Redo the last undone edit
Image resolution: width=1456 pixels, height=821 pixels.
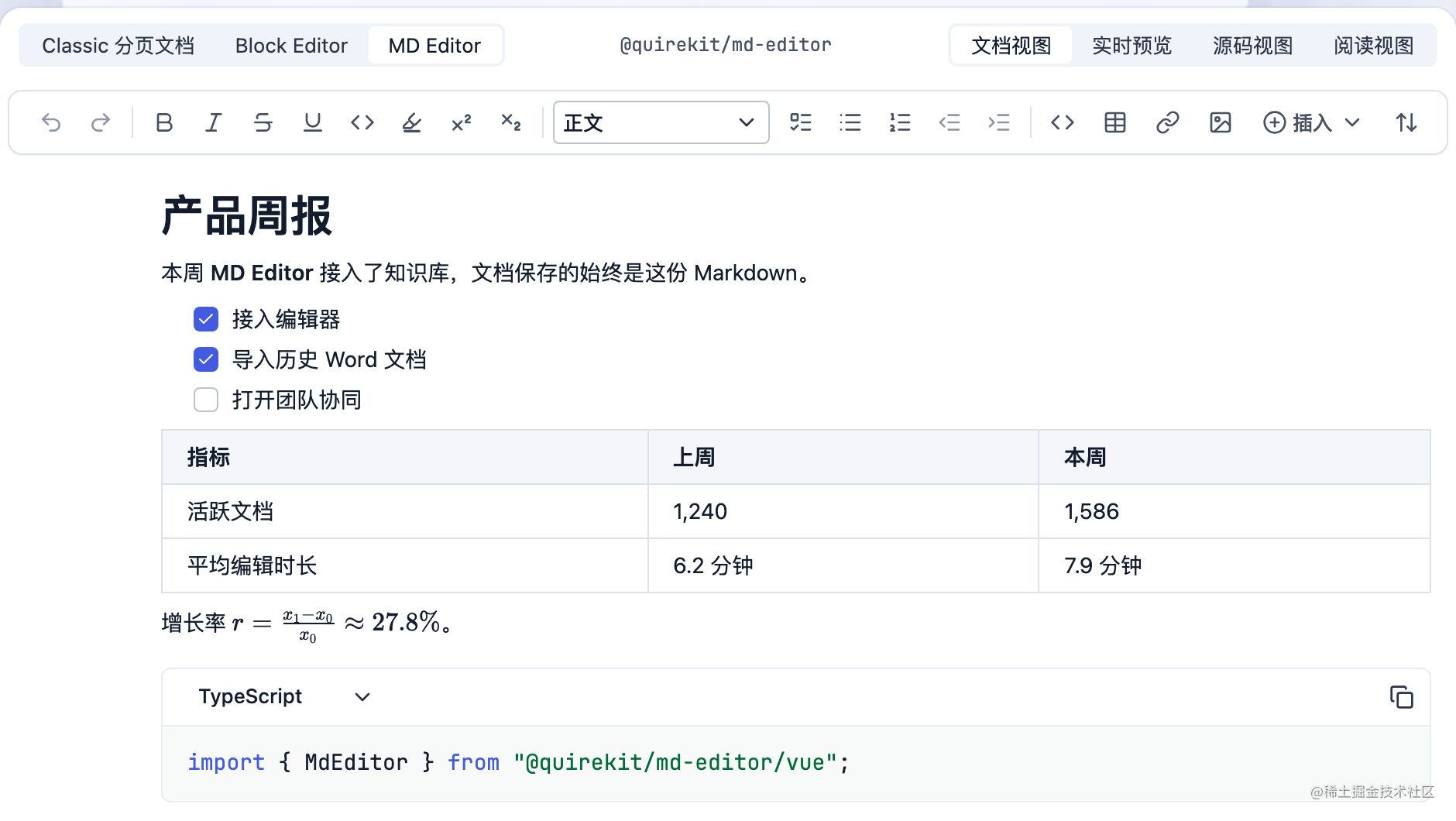pos(101,122)
